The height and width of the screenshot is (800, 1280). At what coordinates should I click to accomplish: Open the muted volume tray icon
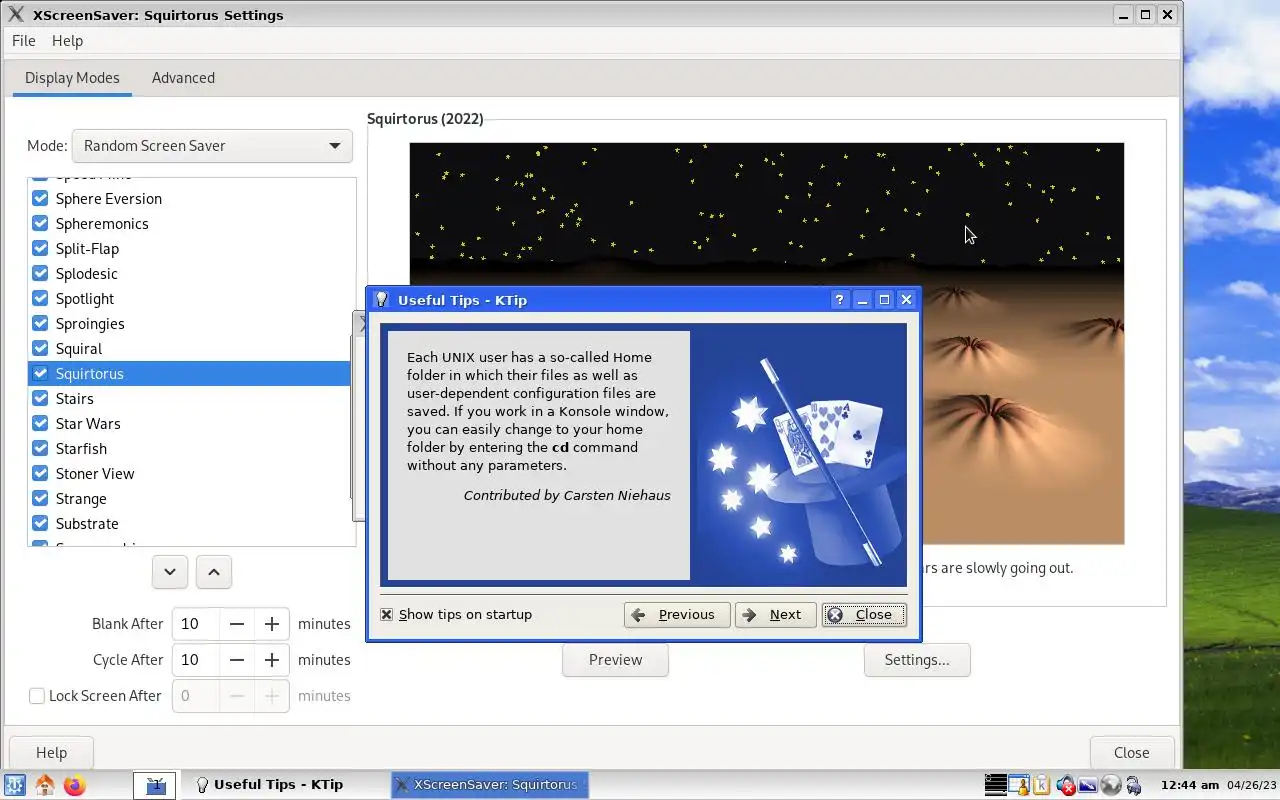(x=1066, y=785)
